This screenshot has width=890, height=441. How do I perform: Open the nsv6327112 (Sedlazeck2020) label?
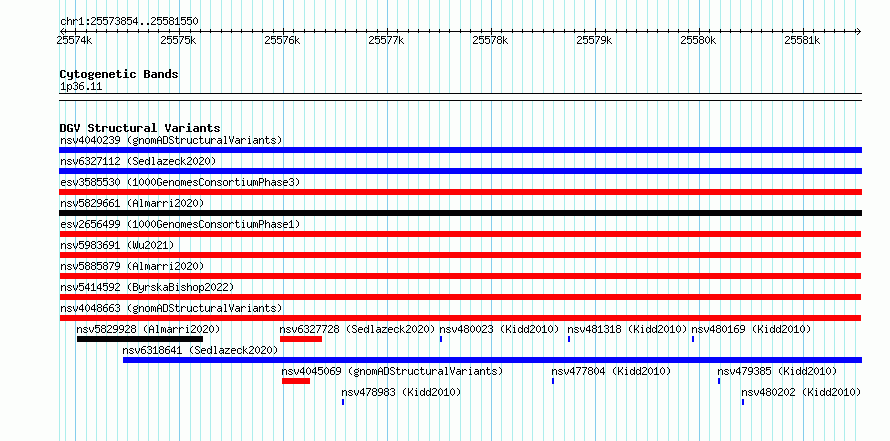[138, 161]
